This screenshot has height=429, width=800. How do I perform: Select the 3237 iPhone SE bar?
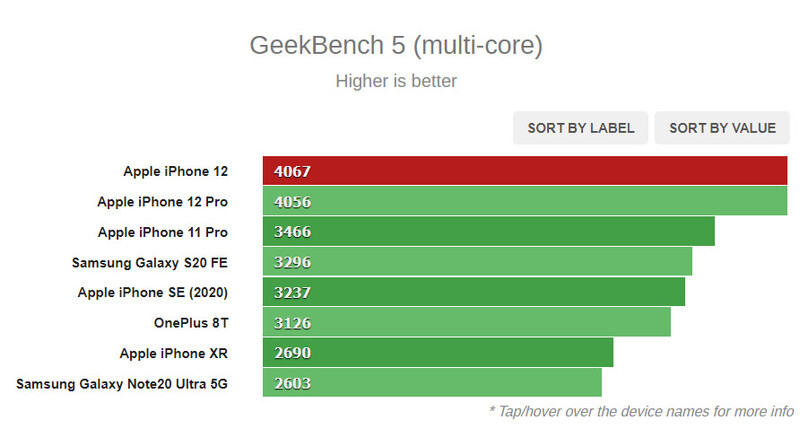coord(473,292)
